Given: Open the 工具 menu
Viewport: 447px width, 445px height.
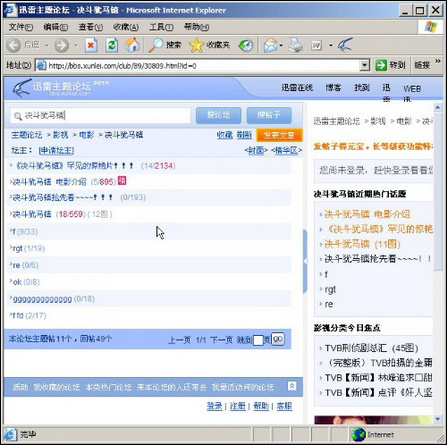Looking at the screenshot, I should coord(161,27).
